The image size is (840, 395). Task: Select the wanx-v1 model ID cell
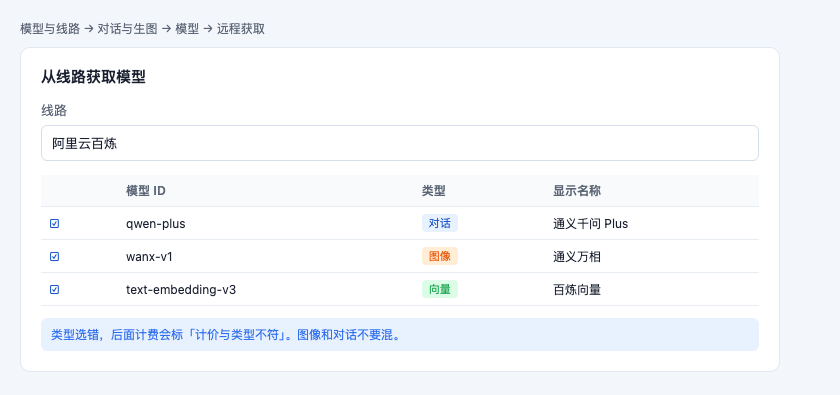149,257
